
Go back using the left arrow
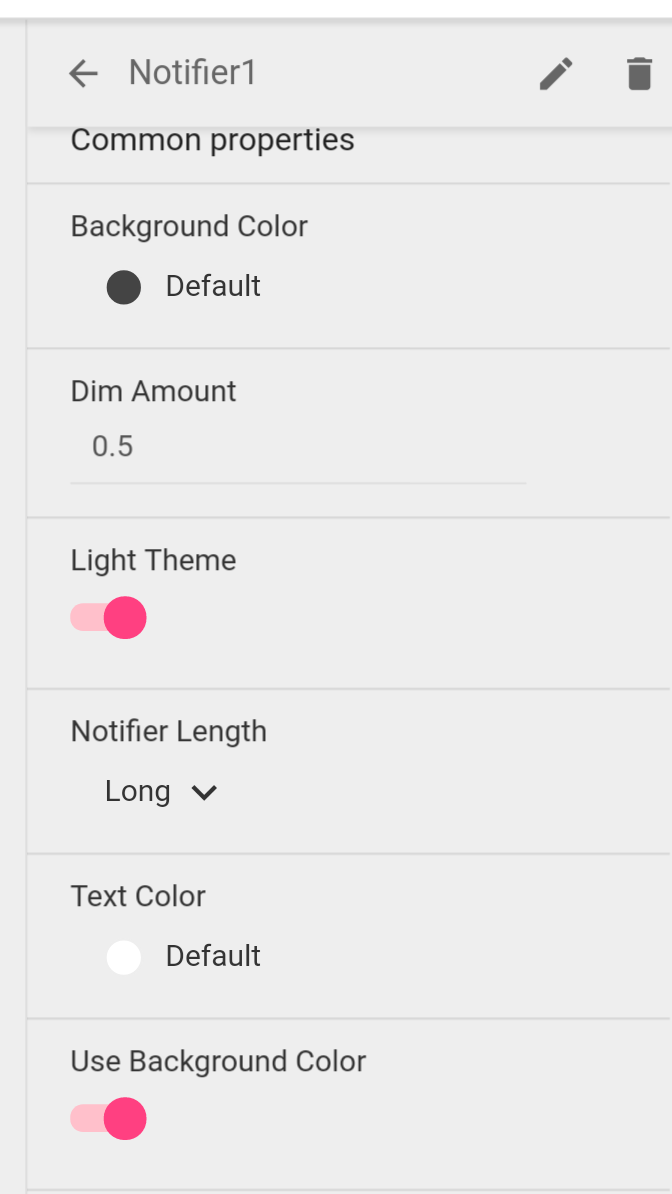click(84, 73)
